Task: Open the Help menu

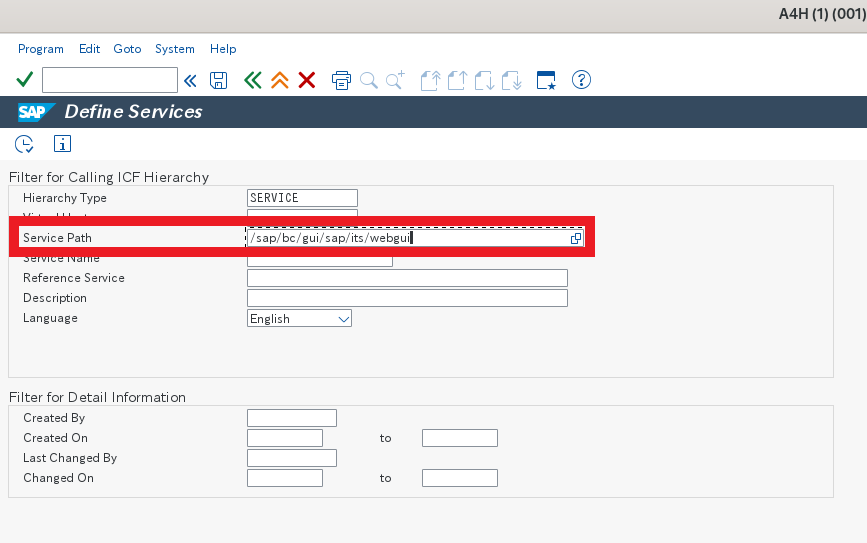Action: (223, 49)
